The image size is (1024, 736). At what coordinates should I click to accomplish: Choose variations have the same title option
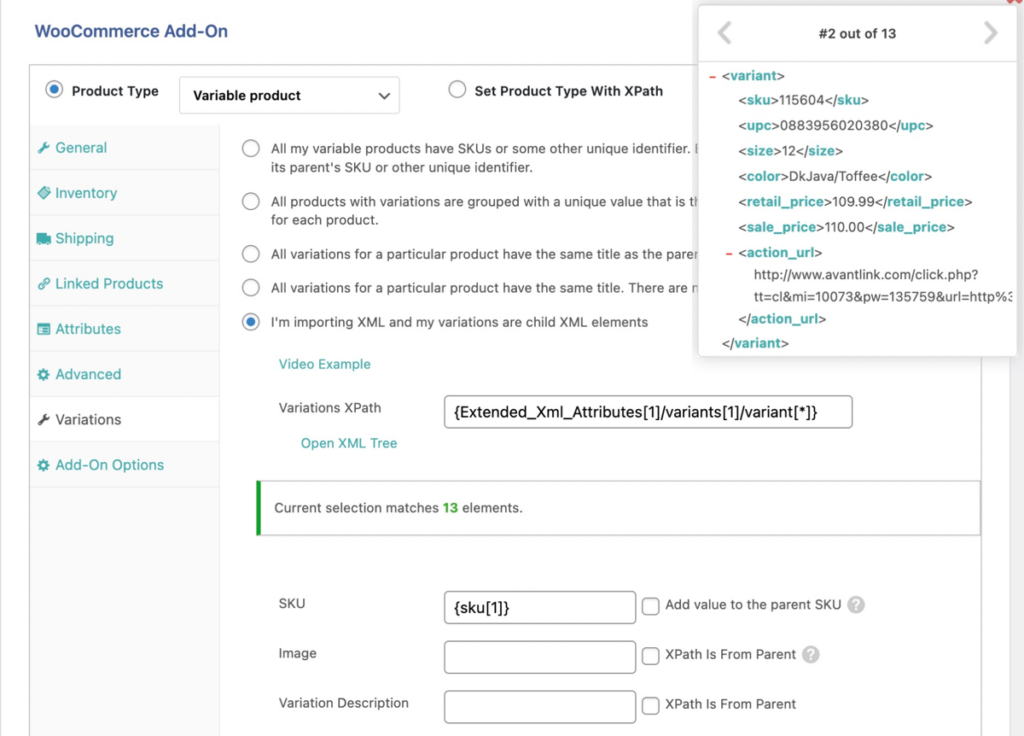pos(251,287)
